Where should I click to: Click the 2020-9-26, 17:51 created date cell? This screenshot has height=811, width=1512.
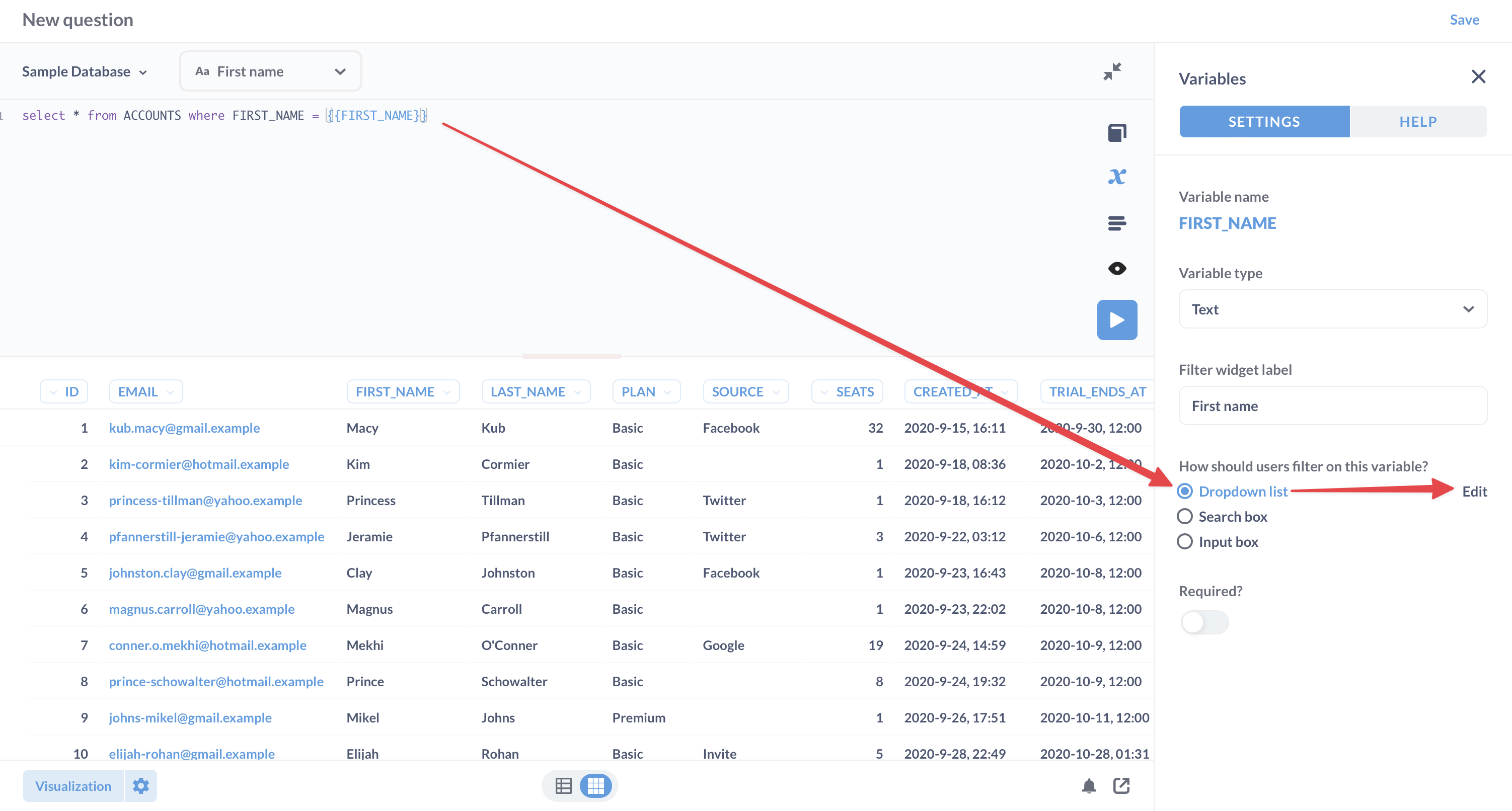click(x=954, y=718)
